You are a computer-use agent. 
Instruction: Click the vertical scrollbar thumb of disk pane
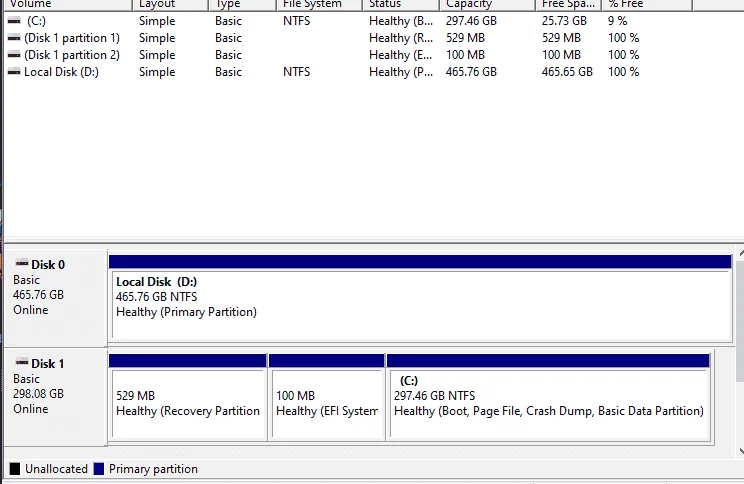(740, 321)
